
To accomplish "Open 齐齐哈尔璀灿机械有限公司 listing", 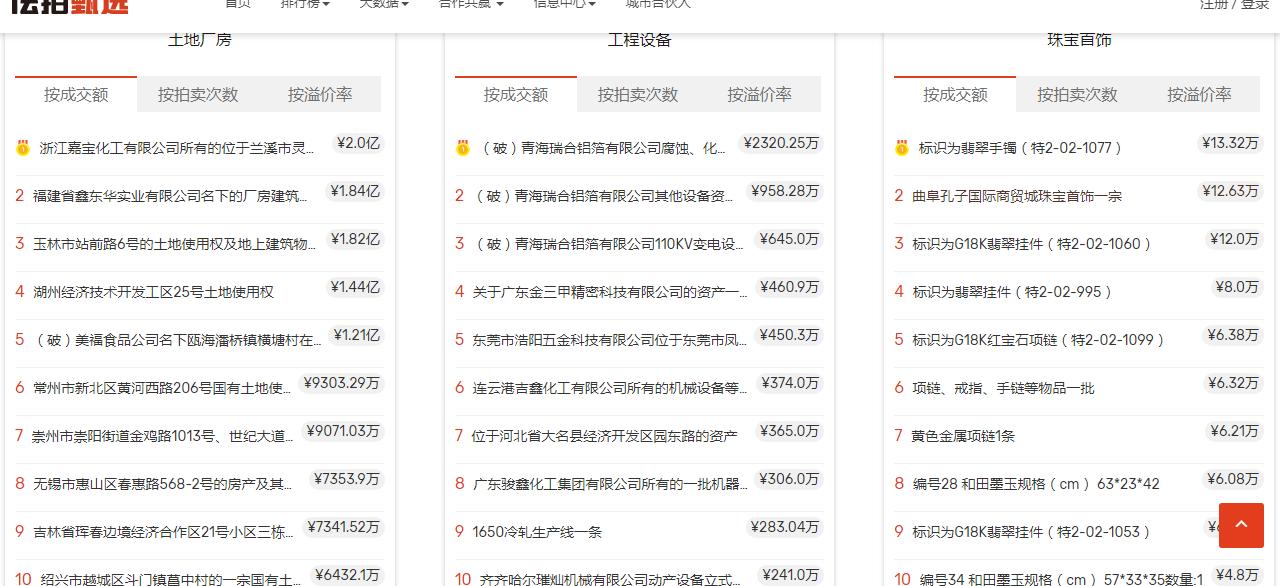I will 611,579.
